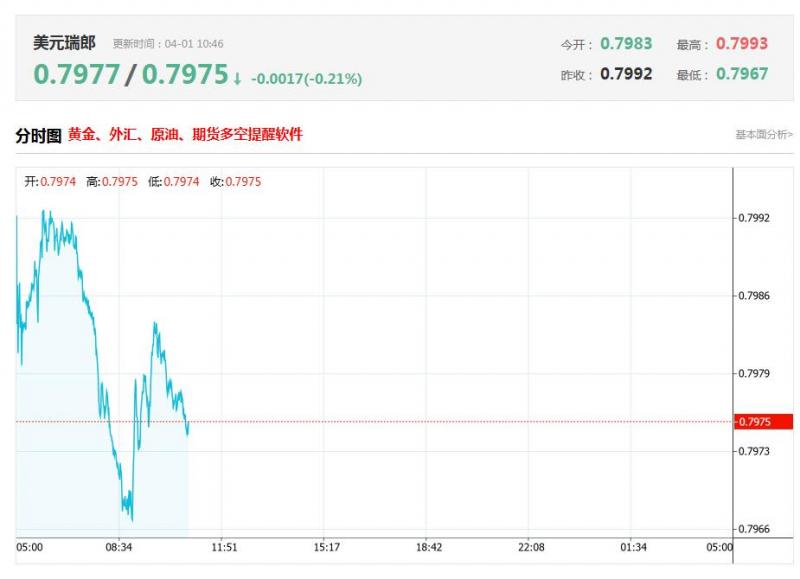Click the 今开 value 0.7983
The height and width of the screenshot is (579, 800).
(x=626, y=44)
